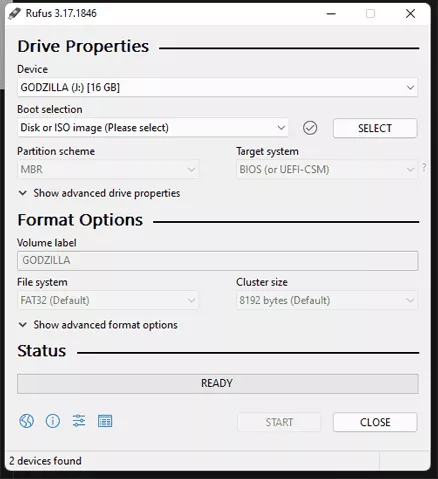Open the Target system dropdown
Viewport: 438px width, 479px height.
coord(327,169)
